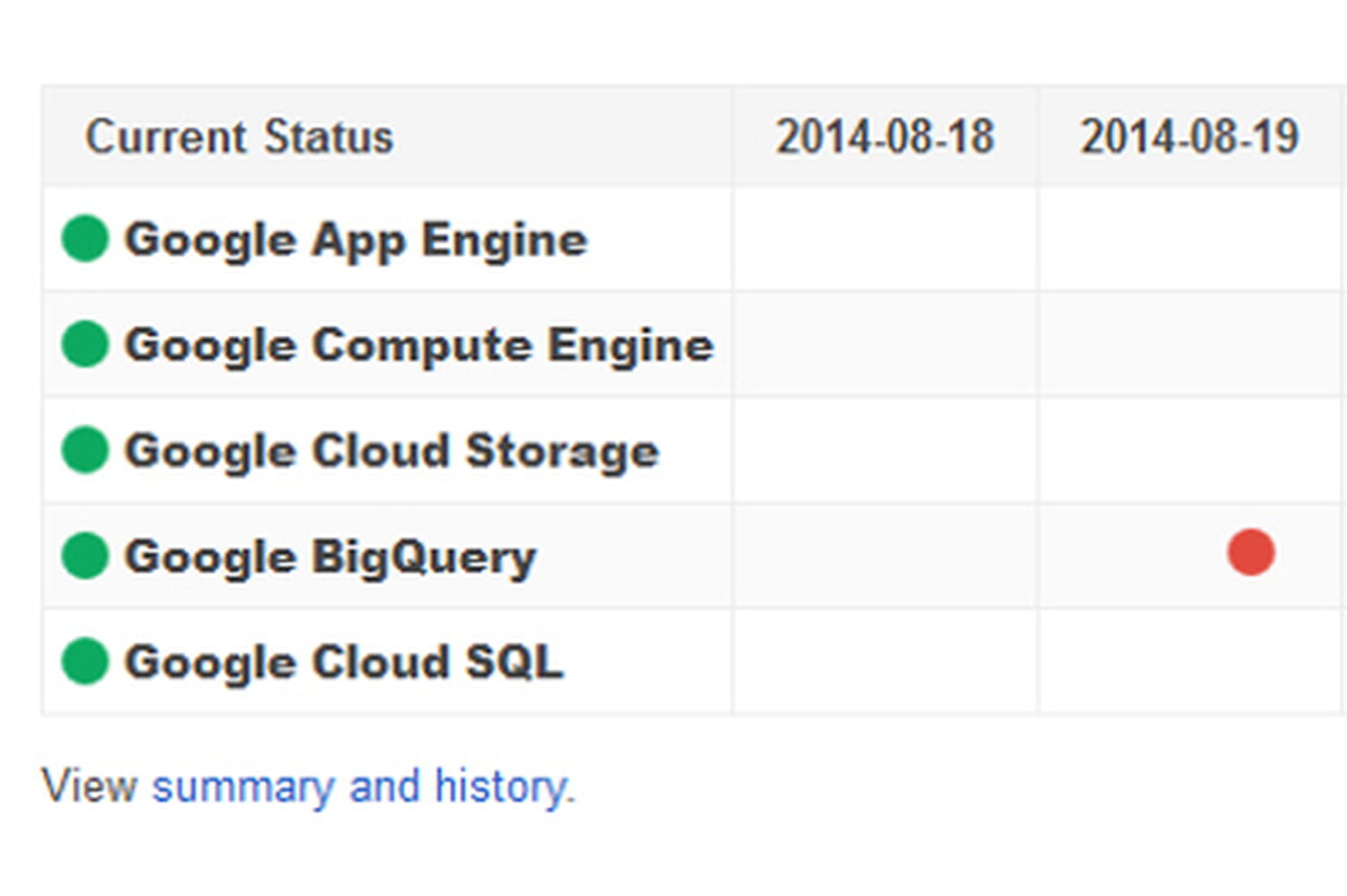
Task: Open the red BigQuery incident dot on 2014-08-19
Action: [x=1251, y=552]
